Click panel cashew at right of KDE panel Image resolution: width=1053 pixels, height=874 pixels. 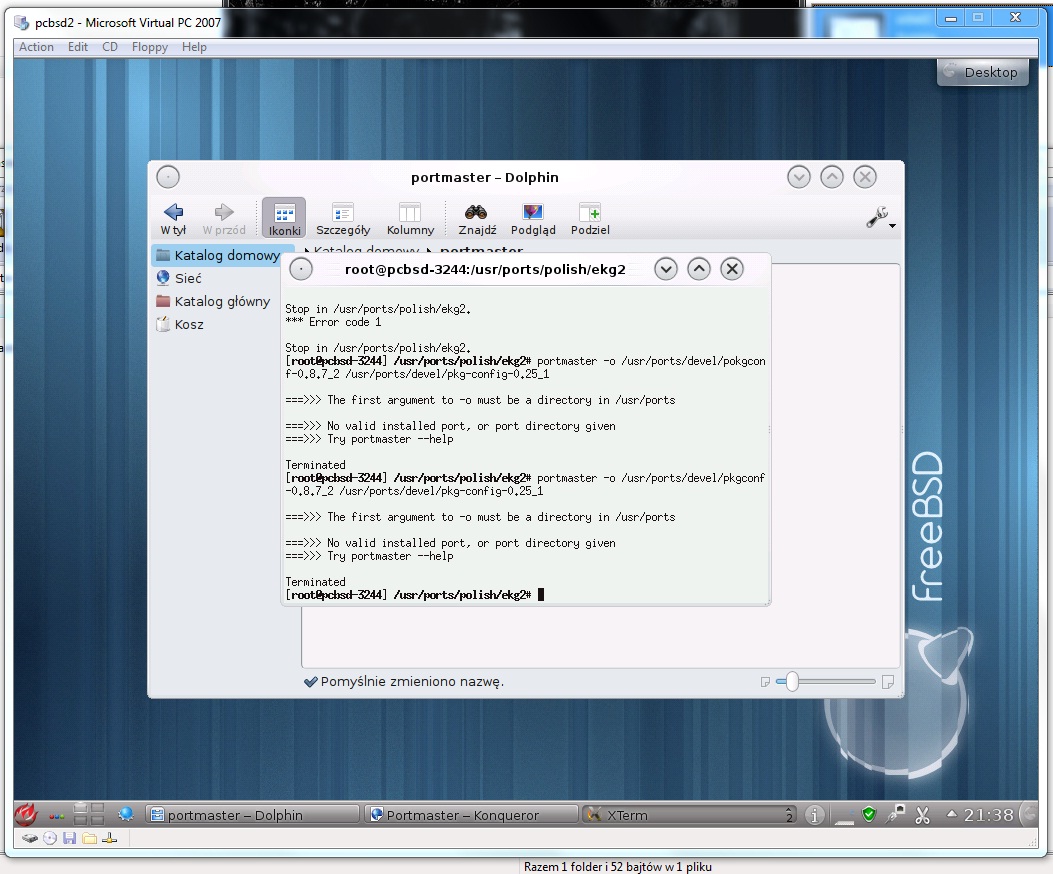(x=1028, y=815)
